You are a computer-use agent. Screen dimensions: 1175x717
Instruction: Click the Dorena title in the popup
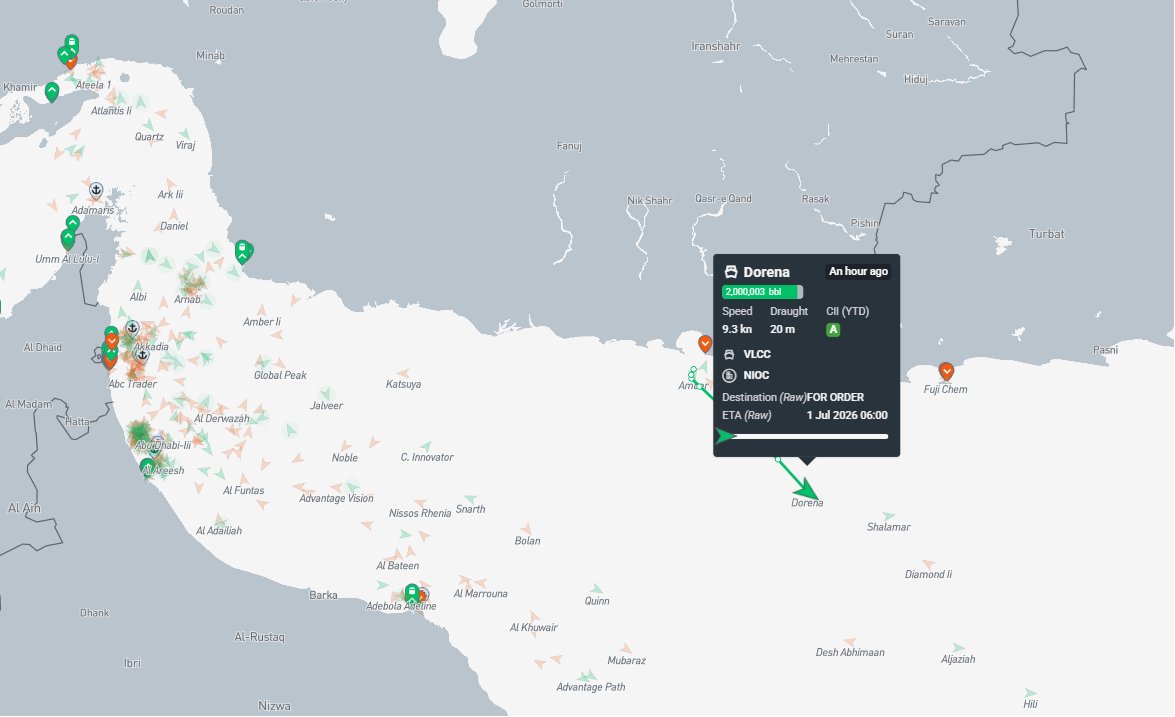click(x=766, y=272)
